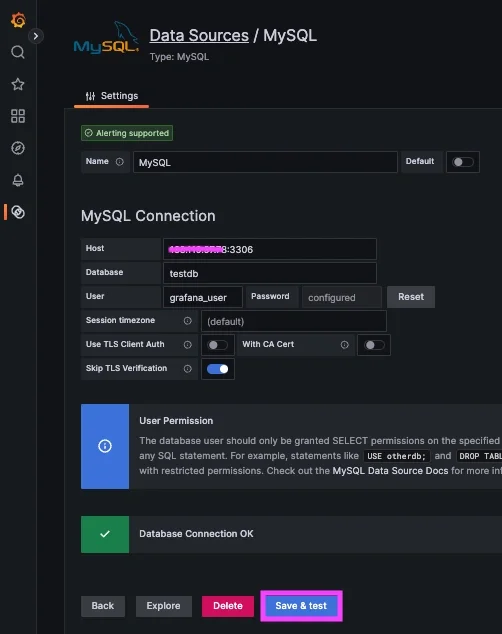502x634 pixels.
Task: Click the green connection OK checkmark
Action: (105, 534)
